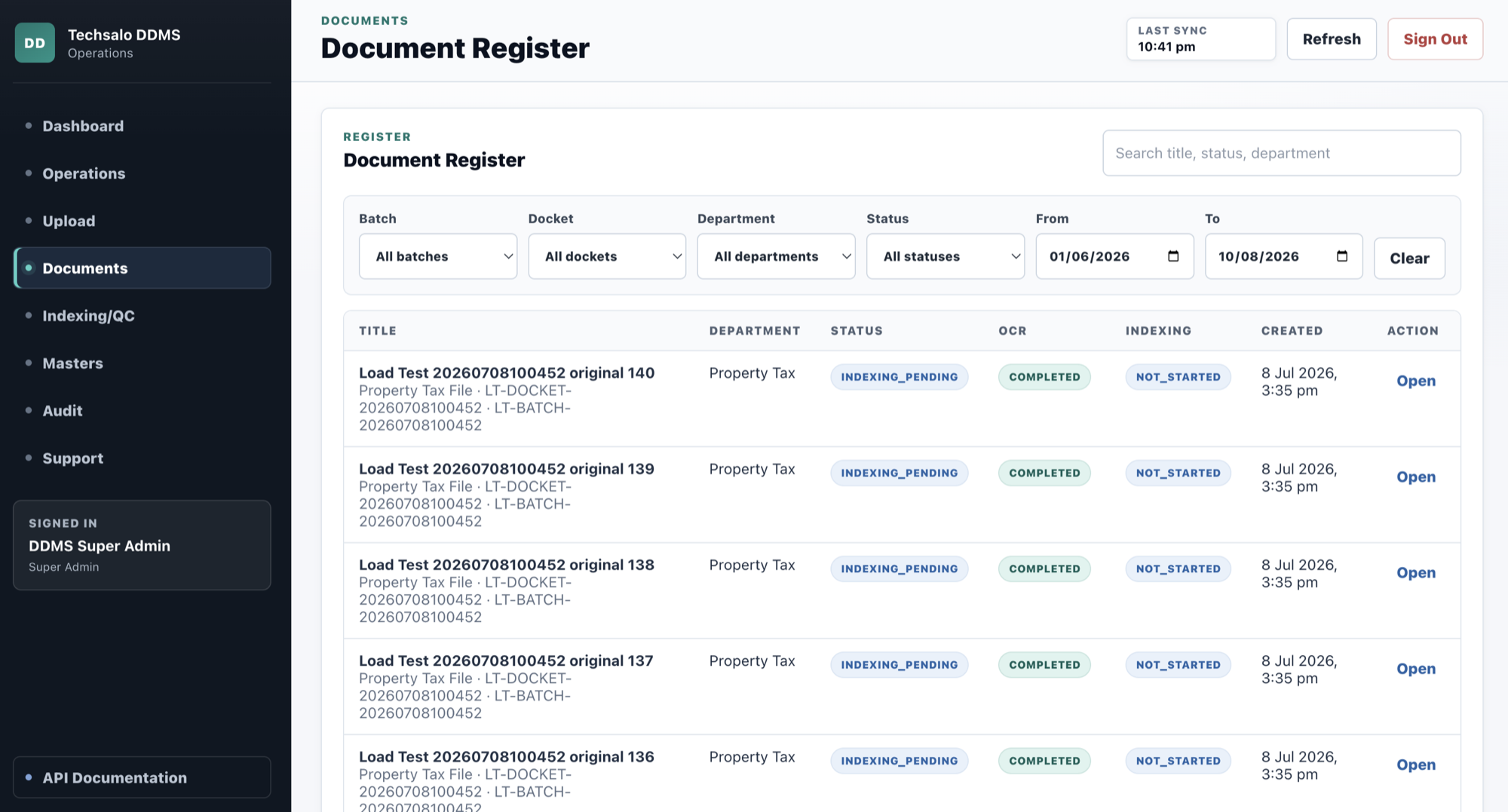Click the To date field 10/08/2026
Image resolution: width=1508 pixels, height=812 pixels.
click(x=1283, y=256)
